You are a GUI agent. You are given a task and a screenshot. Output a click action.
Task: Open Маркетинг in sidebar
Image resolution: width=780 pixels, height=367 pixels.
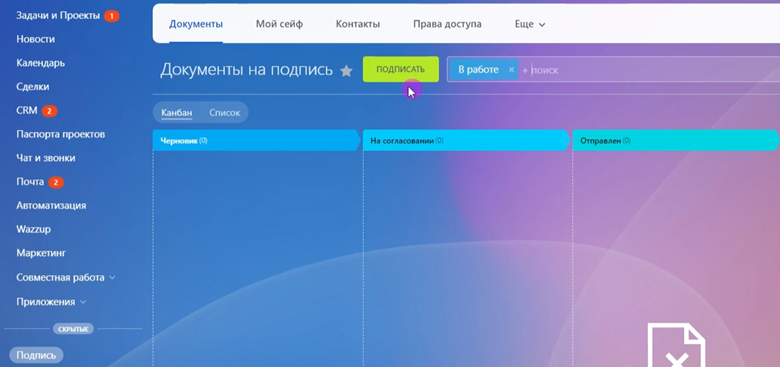tap(41, 253)
